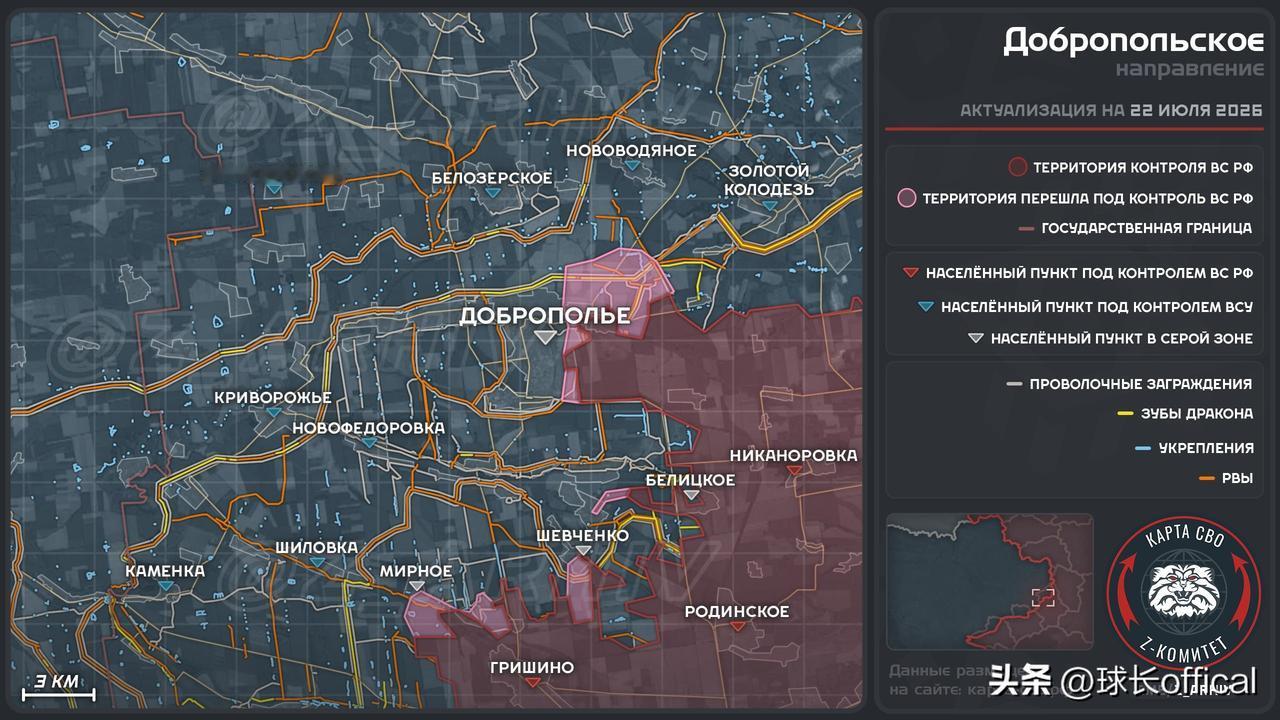Click the grey dash for проволочные заграждения

(x=1014, y=384)
